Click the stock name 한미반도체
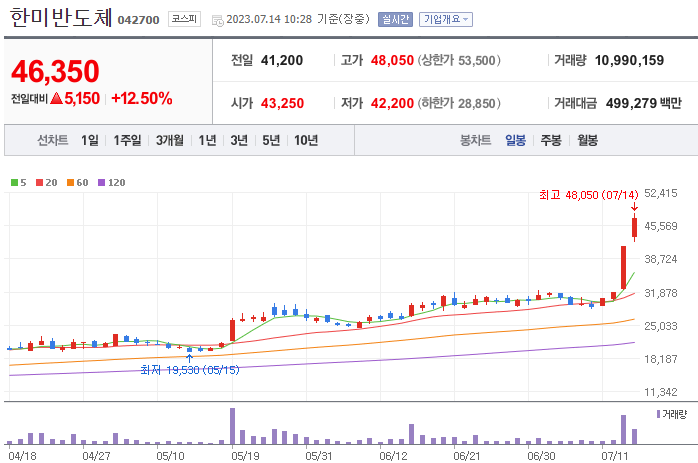The height and width of the screenshot is (463, 698). tap(61, 18)
